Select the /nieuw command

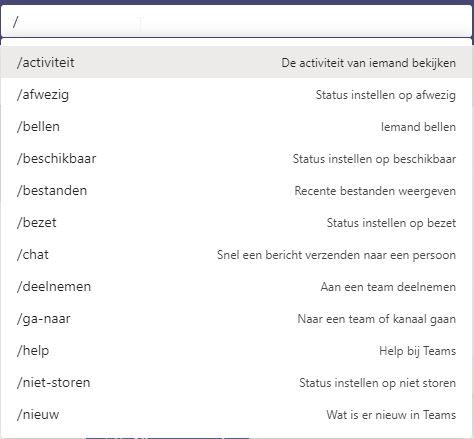(237, 414)
